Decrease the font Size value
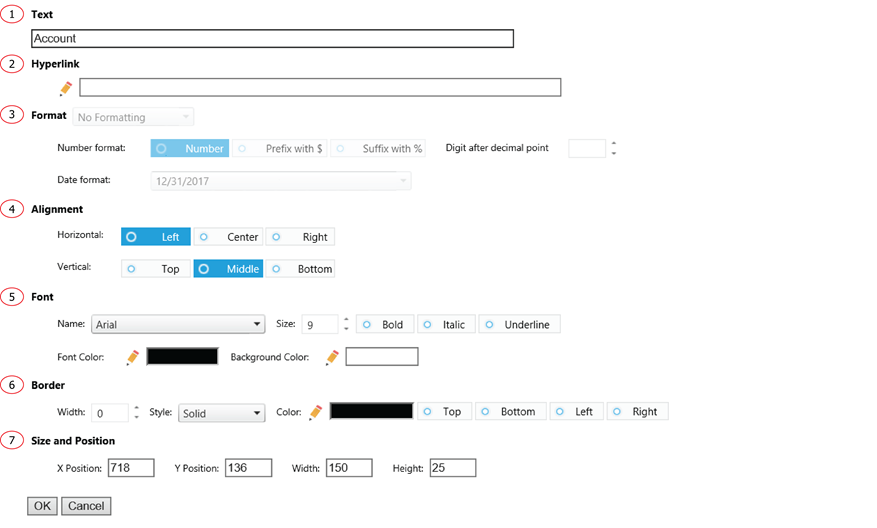The width and height of the screenshot is (877, 528). pyautogui.click(x=346, y=328)
